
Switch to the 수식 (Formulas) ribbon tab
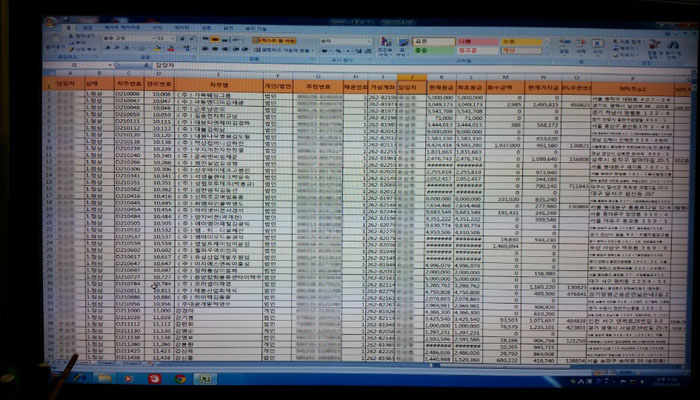pos(157,28)
